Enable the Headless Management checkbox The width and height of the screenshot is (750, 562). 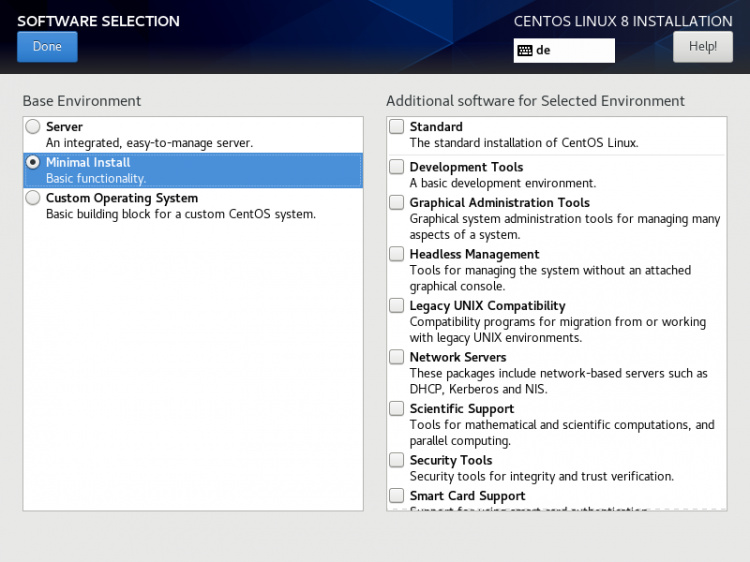point(397,254)
